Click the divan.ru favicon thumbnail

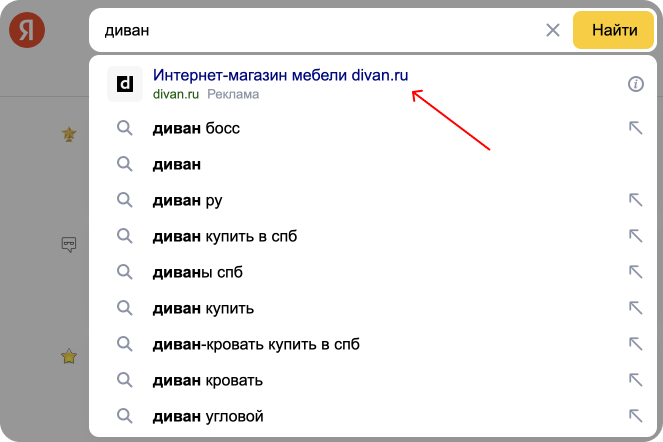(x=125, y=84)
